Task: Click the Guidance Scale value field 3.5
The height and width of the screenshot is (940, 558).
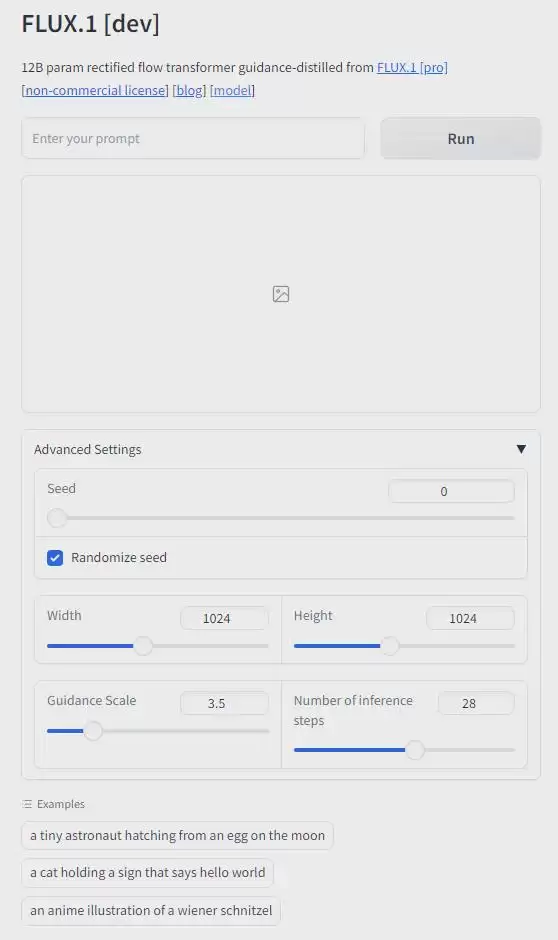Action: pos(224,703)
